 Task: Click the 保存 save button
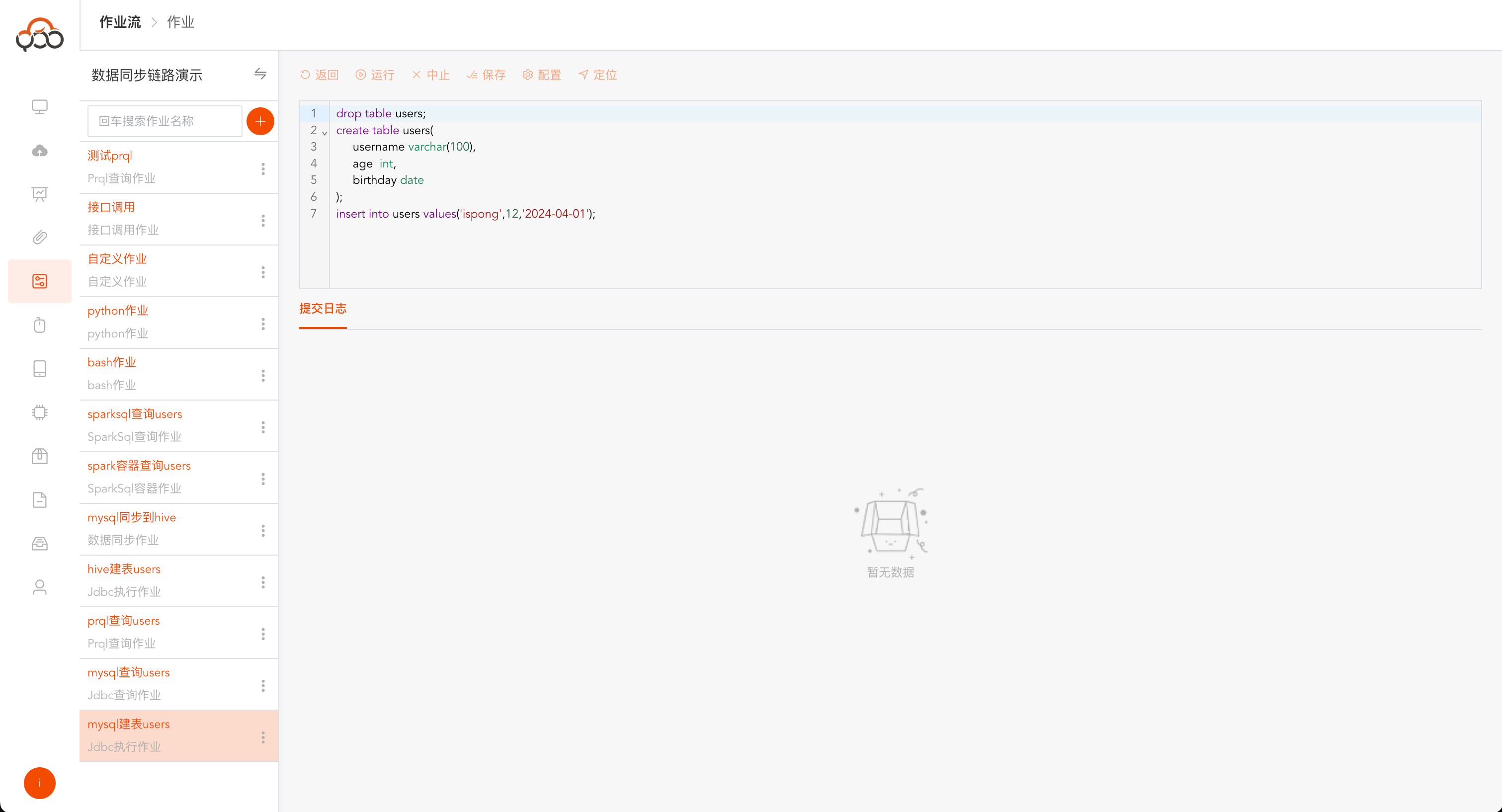486,75
